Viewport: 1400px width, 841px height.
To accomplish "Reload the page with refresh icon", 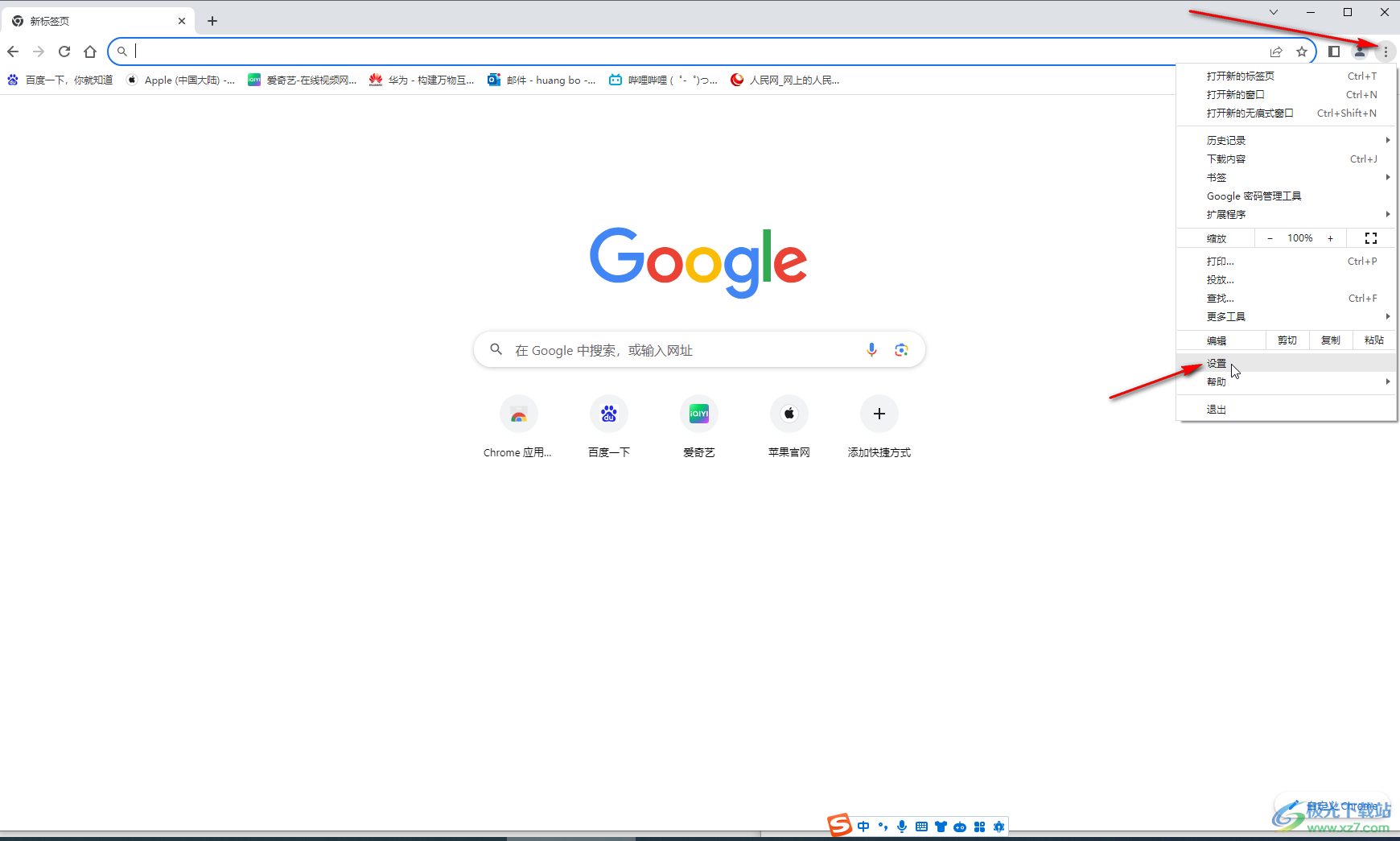I will 64,52.
